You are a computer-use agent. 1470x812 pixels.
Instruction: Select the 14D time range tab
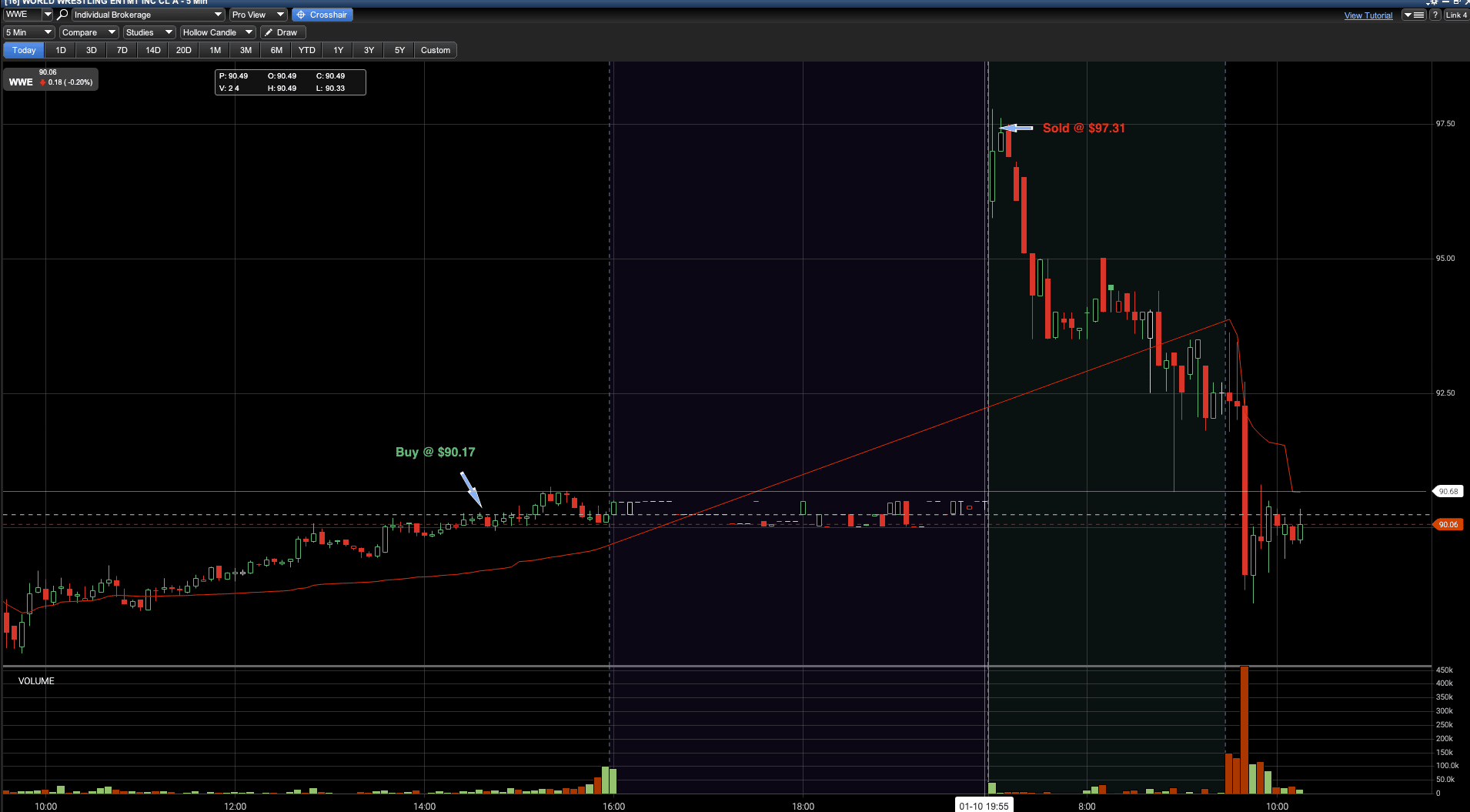click(x=153, y=50)
